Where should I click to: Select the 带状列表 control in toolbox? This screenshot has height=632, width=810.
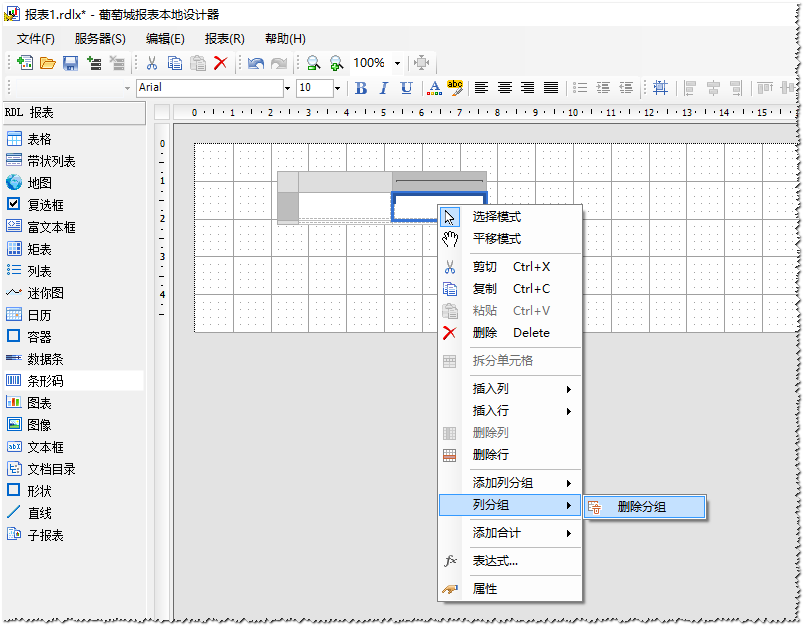[73, 161]
